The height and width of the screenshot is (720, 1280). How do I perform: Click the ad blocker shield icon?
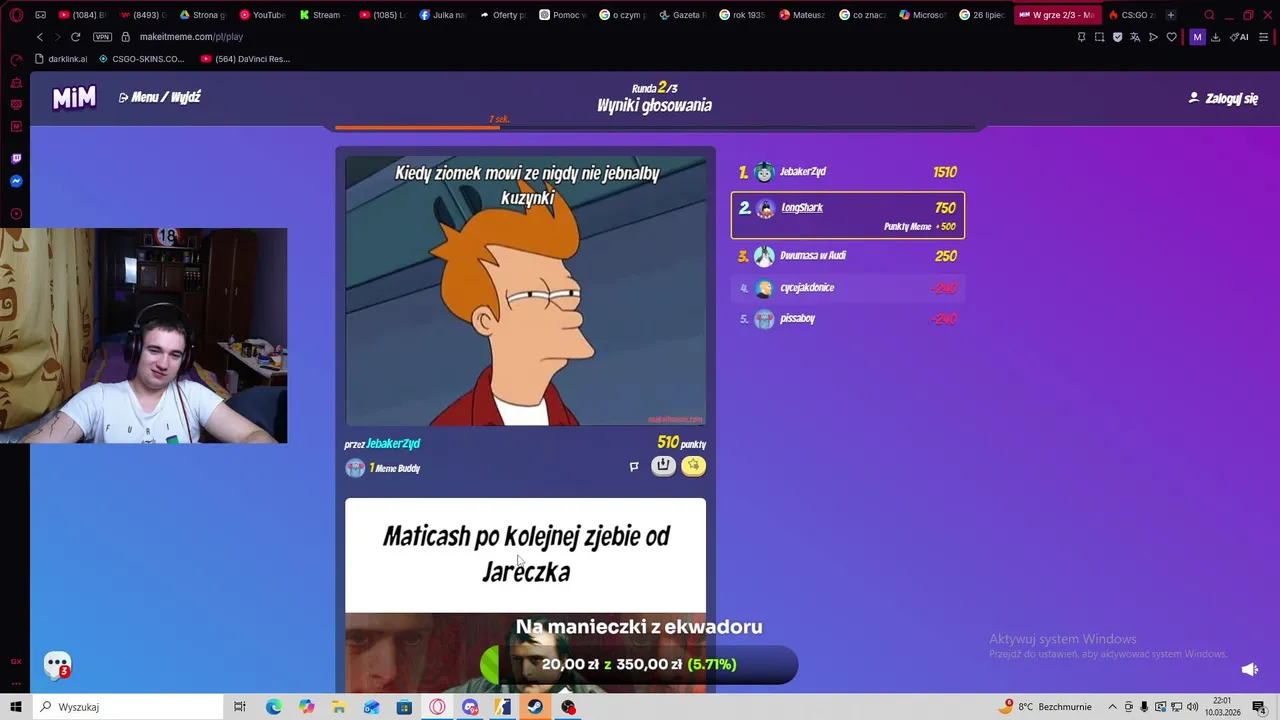click(x=1117, y=37)
